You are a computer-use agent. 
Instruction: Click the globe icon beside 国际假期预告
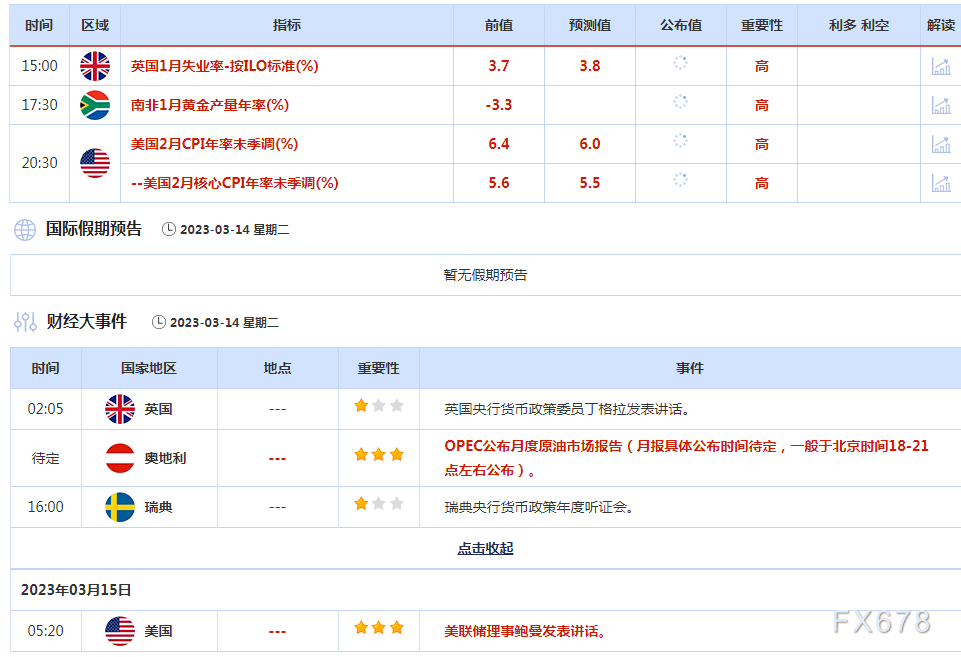click(x=22, y=230)
